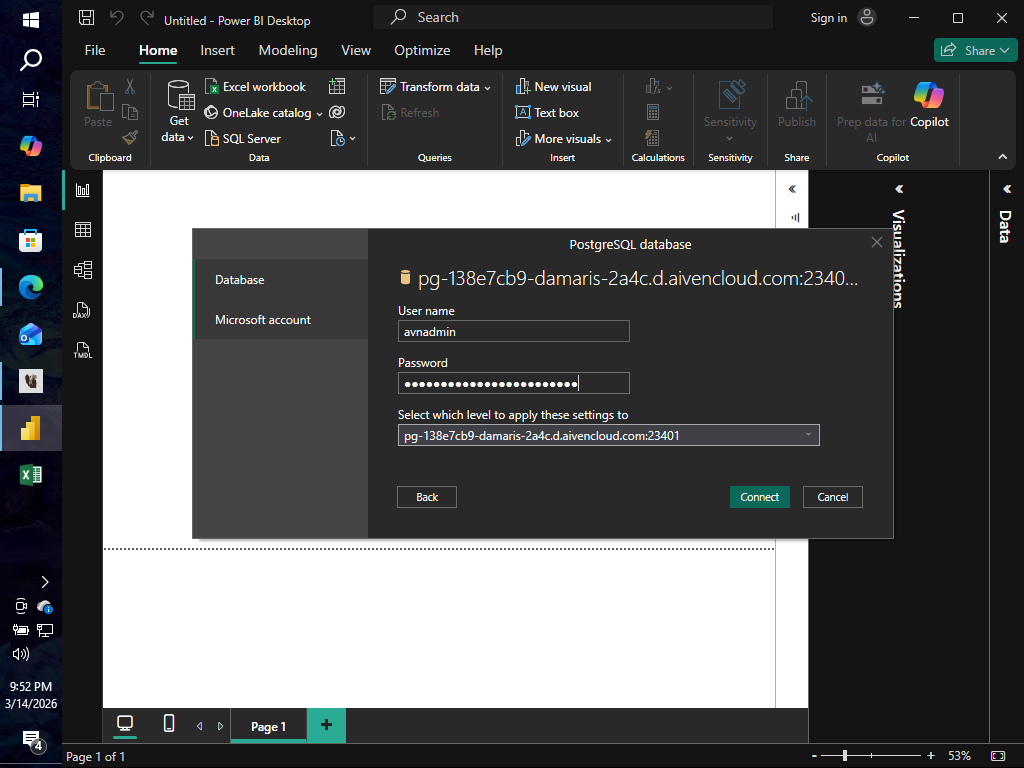Click the Connect button
The height and width of the screenshot is (768, 1024).
760,497
